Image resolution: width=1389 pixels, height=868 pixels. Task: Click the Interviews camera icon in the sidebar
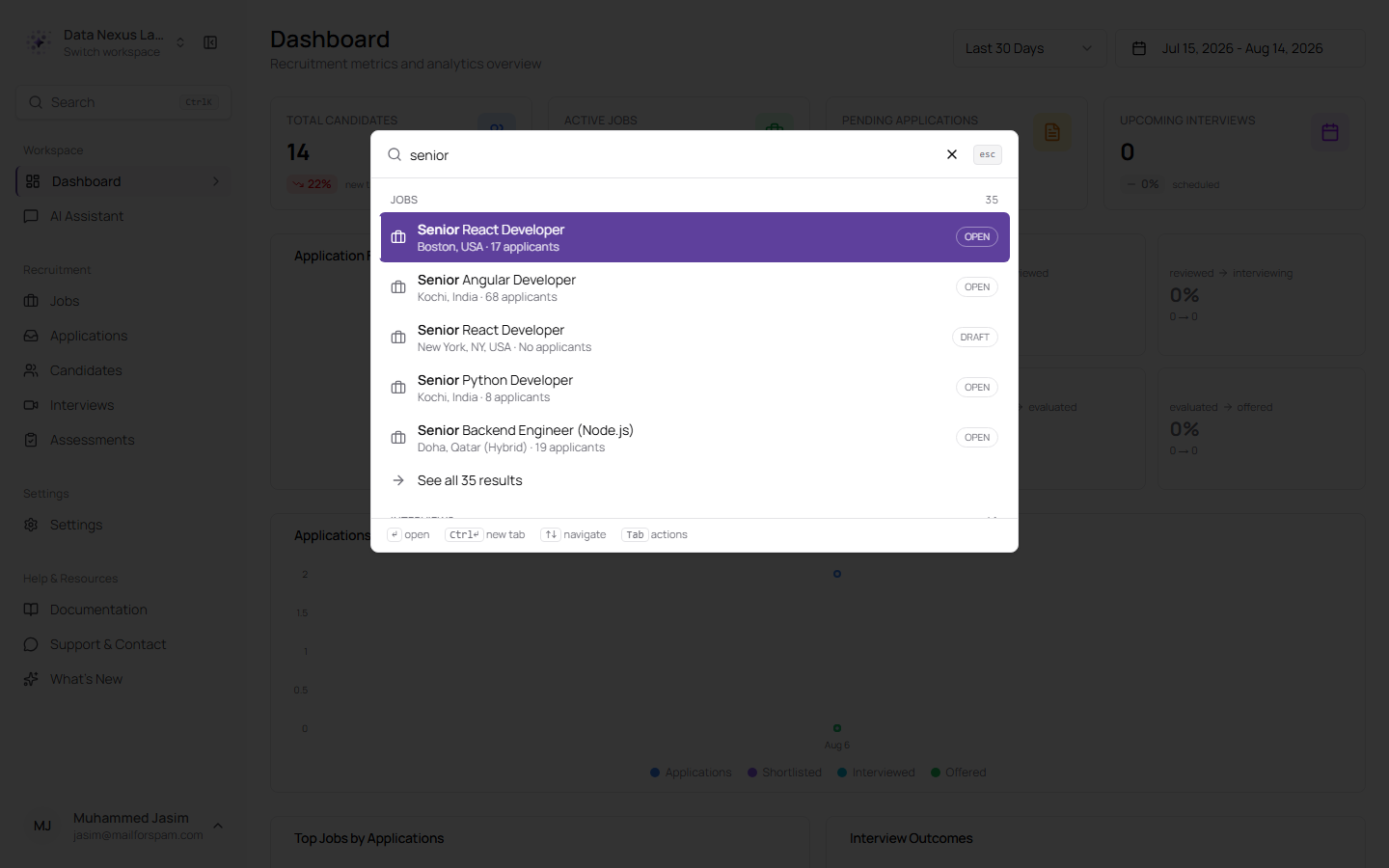31,405
